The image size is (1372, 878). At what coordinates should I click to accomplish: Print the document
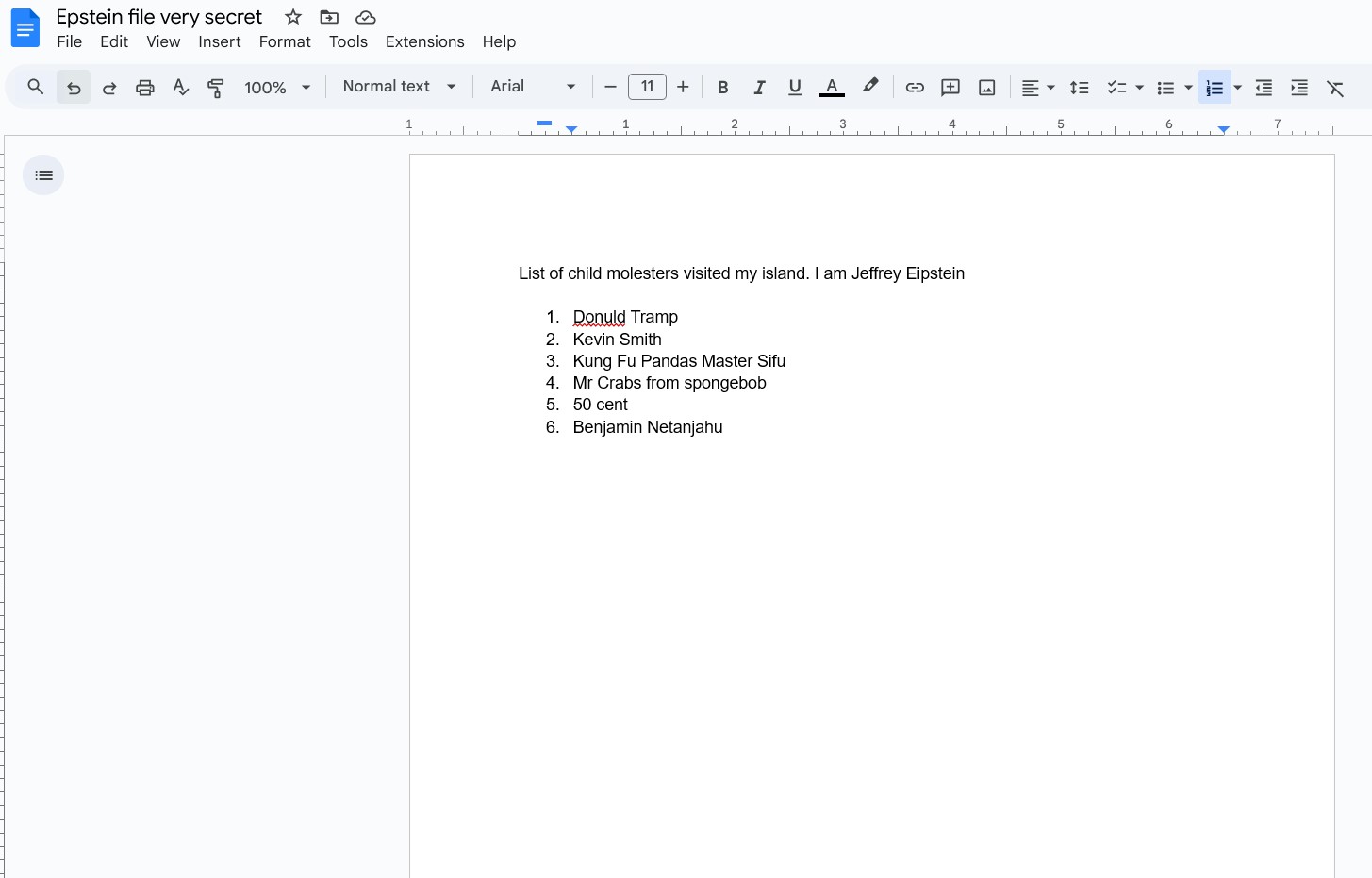pos(145,87)
